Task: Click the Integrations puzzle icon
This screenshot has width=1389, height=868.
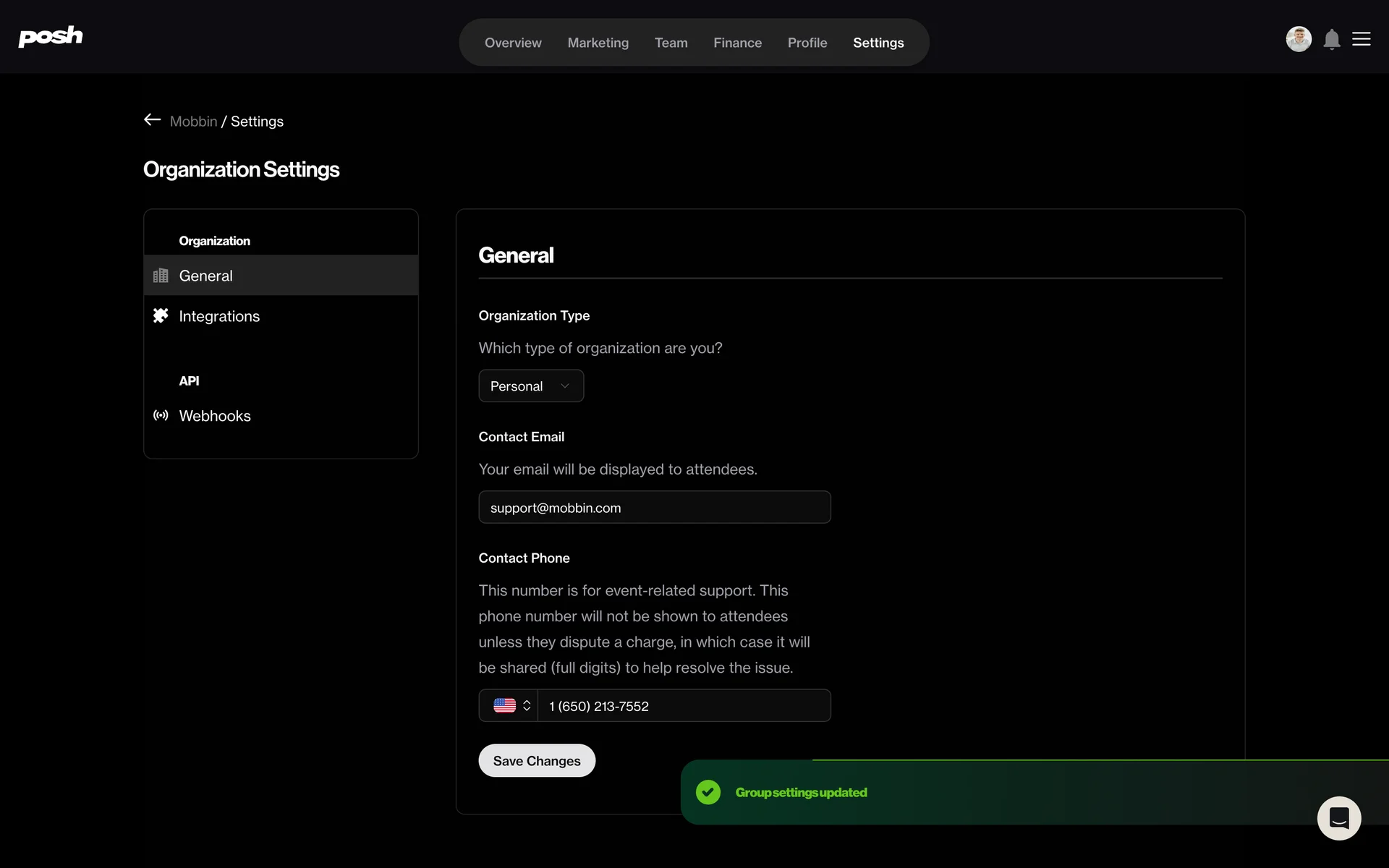Action: (x=161, y=315)
